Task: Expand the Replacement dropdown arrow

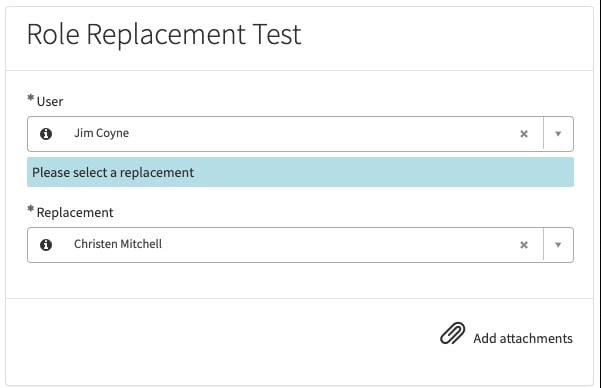Action: point(558,245)
